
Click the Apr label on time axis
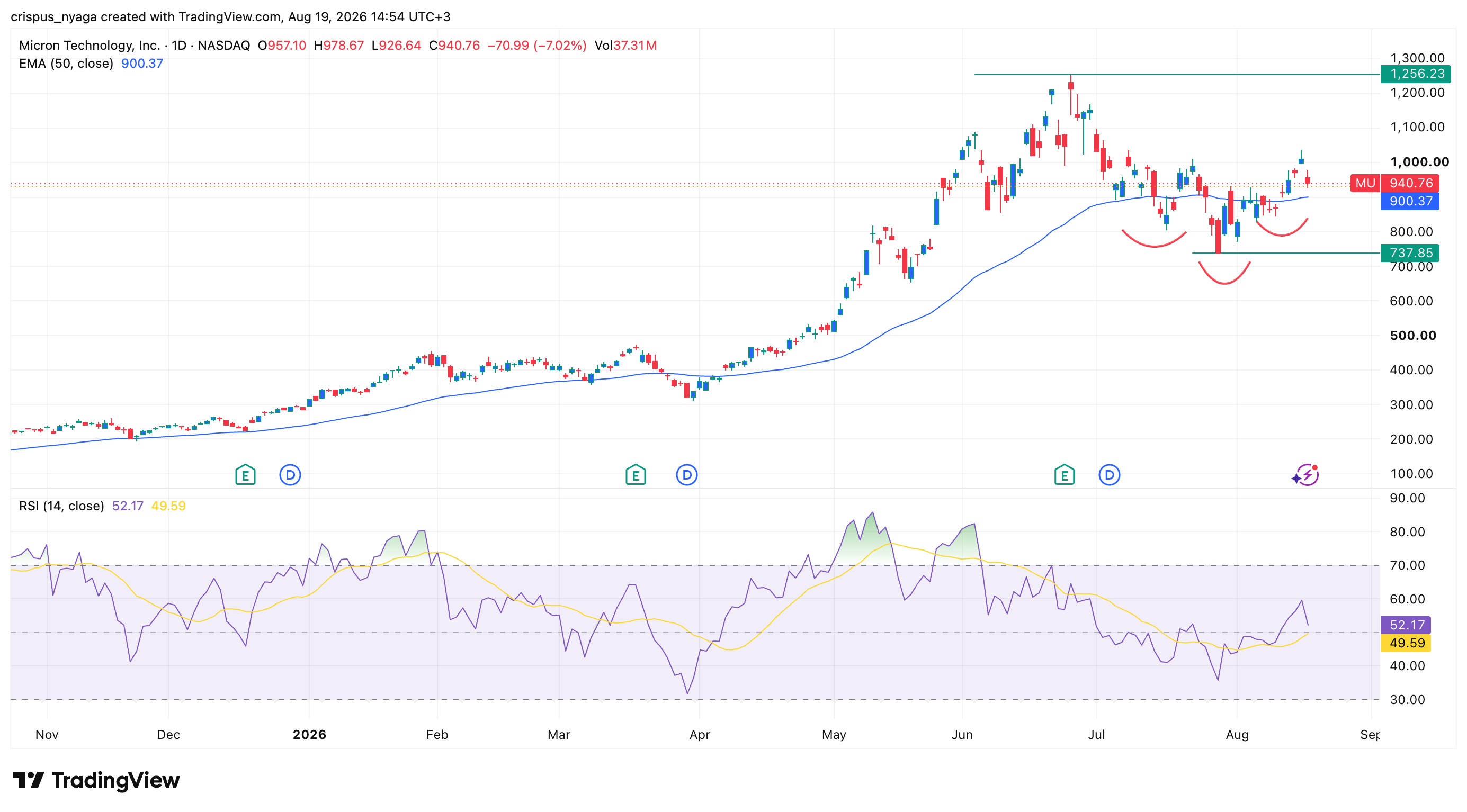point(700,735)
